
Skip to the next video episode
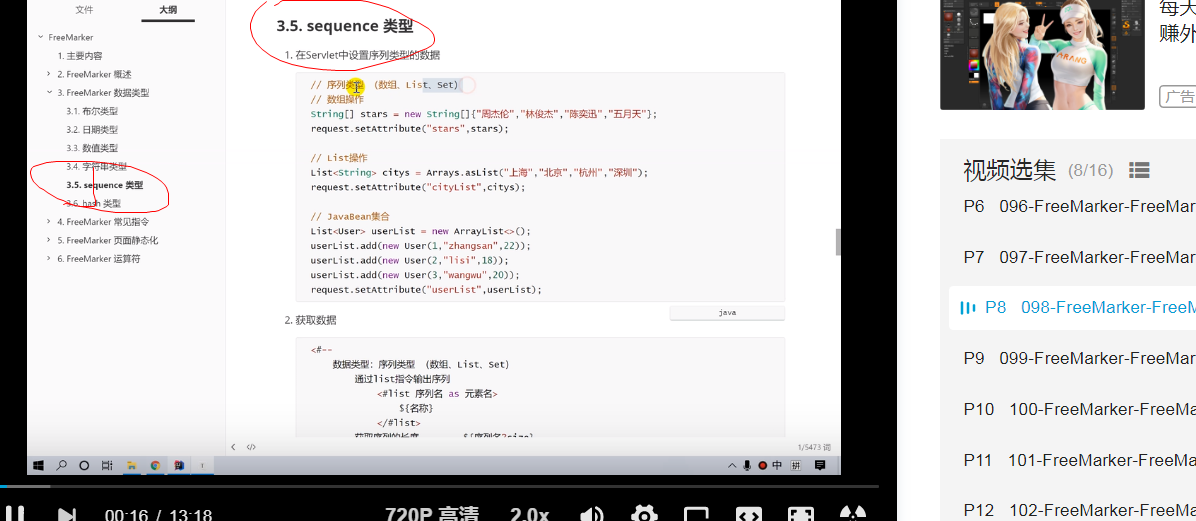point(68,515)
